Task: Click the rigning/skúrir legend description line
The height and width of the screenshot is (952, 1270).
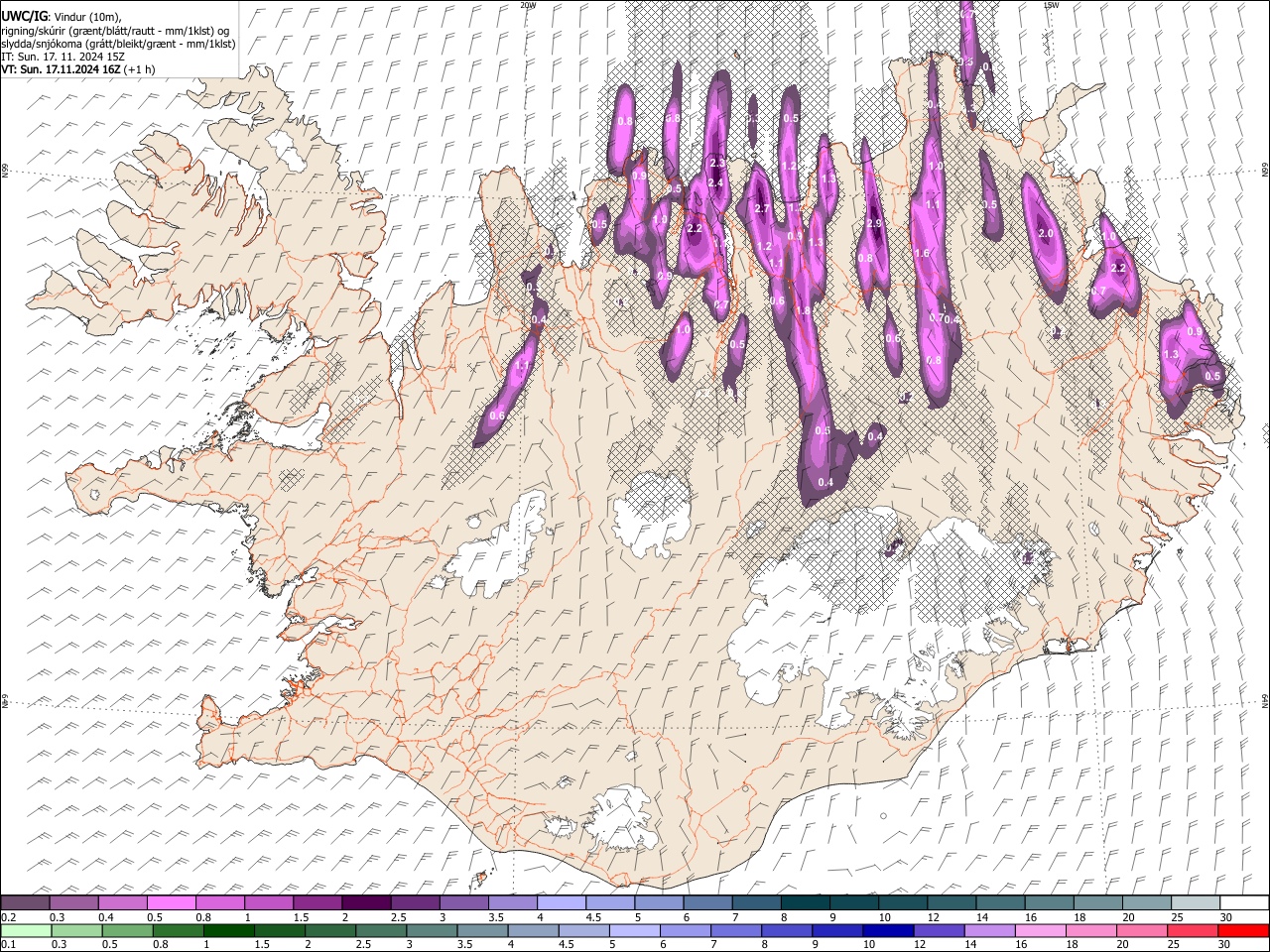Action: pyautogui.click(x=115, y=31)
